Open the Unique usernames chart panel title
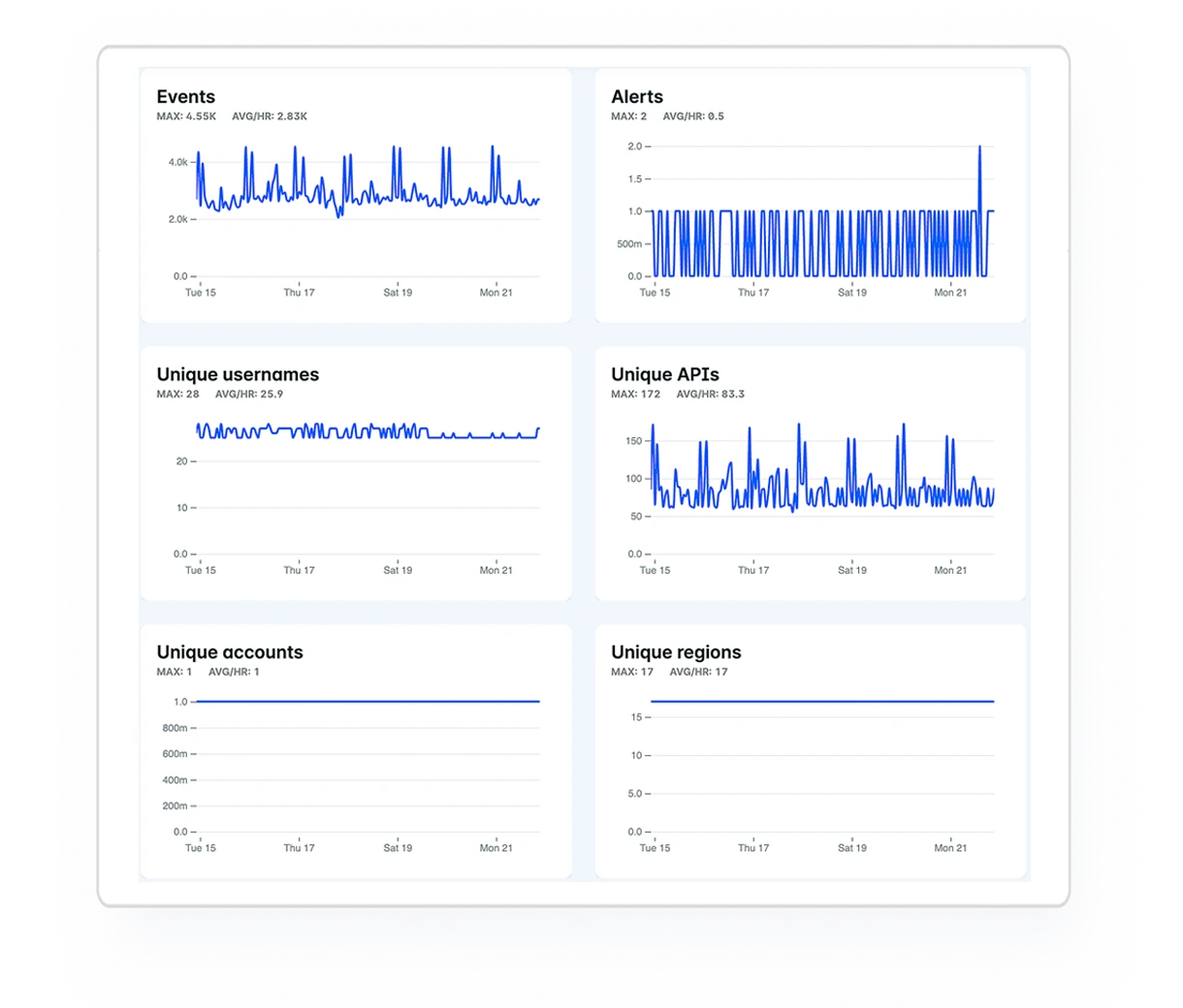1183x1008 pixels. pos(238,375)
